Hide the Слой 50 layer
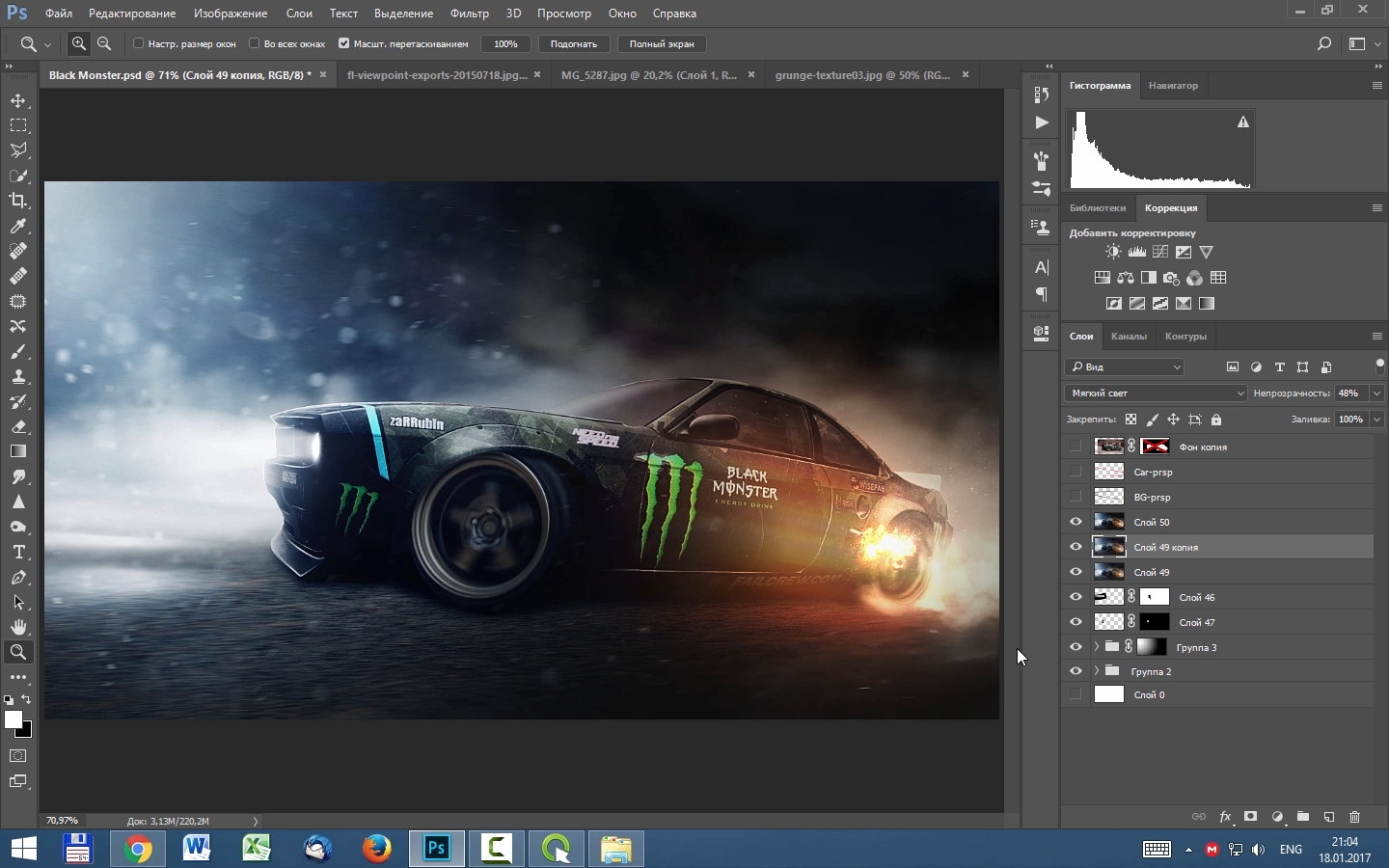The height and width of the screenshot is (868, 1389). point(1076,522)
